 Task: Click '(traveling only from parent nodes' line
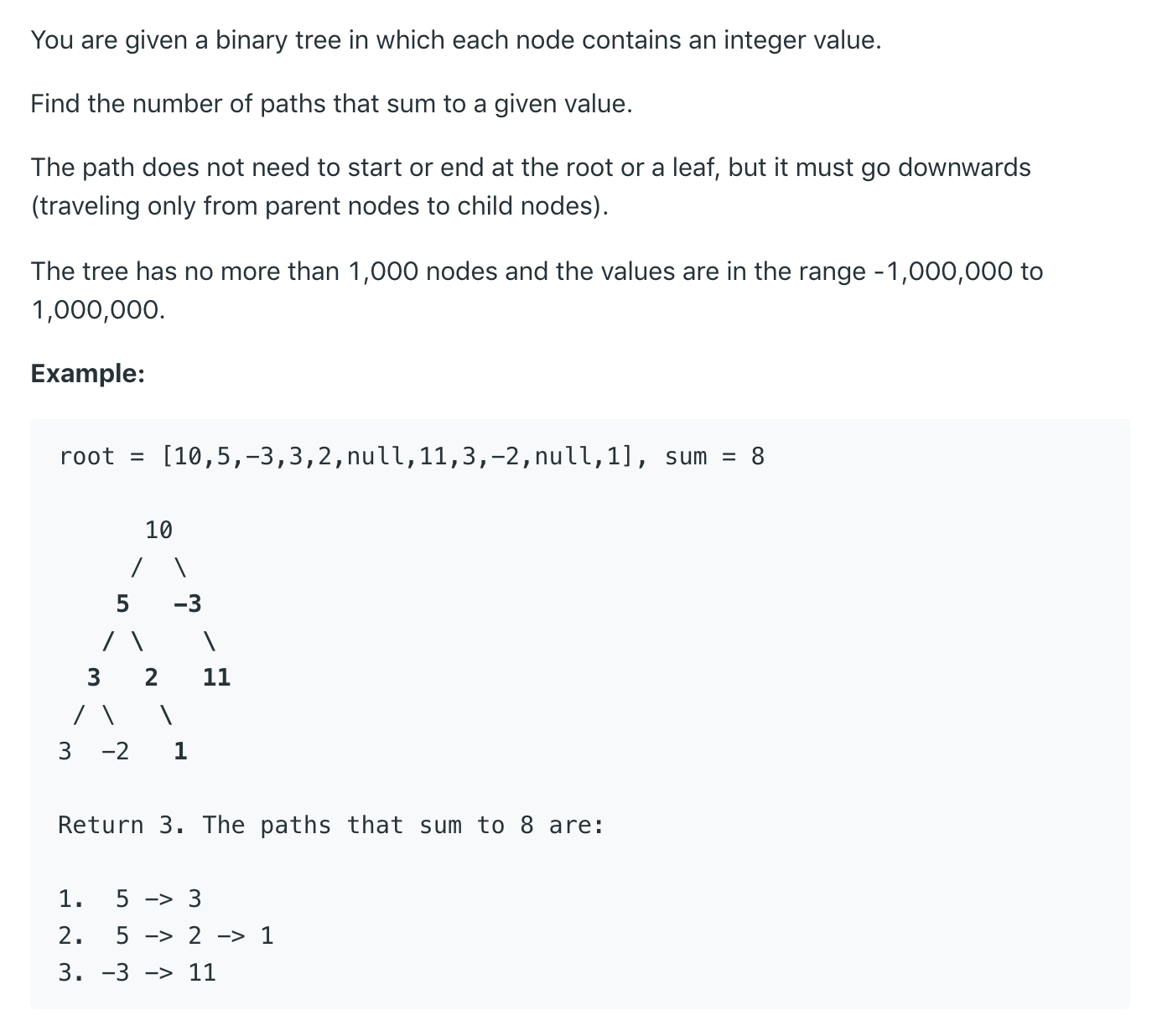coord(319,206)
